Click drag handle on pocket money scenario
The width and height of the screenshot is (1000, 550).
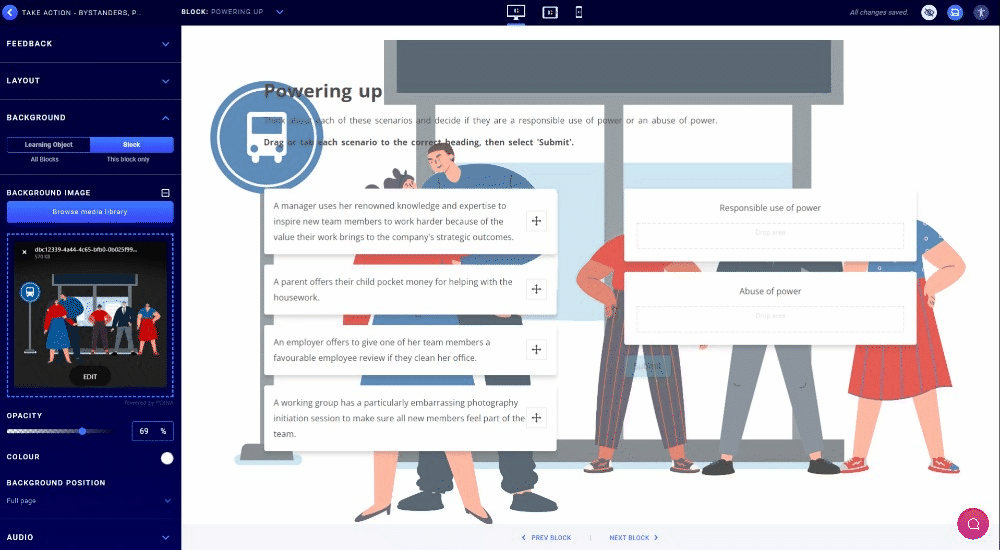[536, 289]
